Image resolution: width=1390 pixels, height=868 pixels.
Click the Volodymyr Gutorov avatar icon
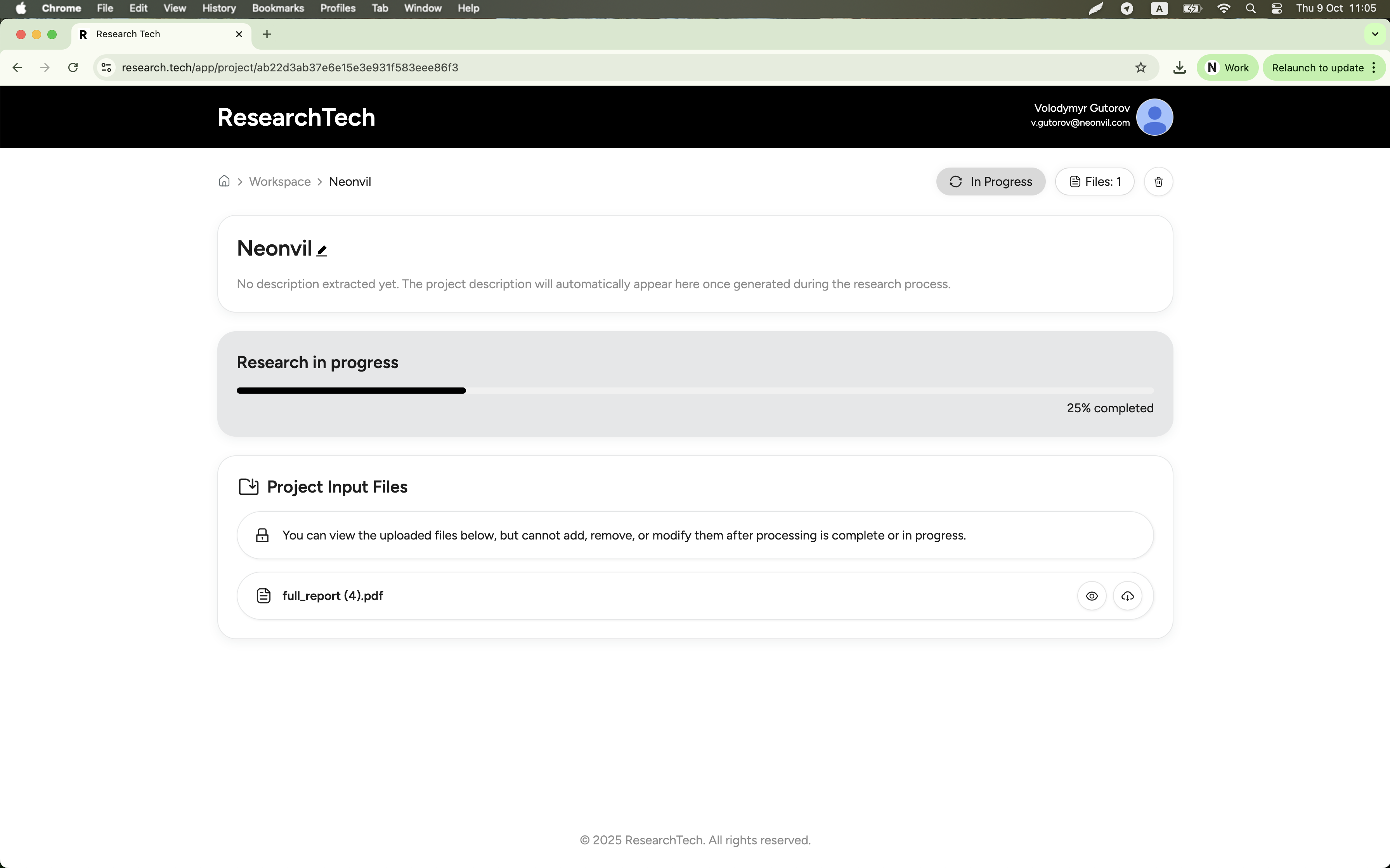pos(1155,116)
